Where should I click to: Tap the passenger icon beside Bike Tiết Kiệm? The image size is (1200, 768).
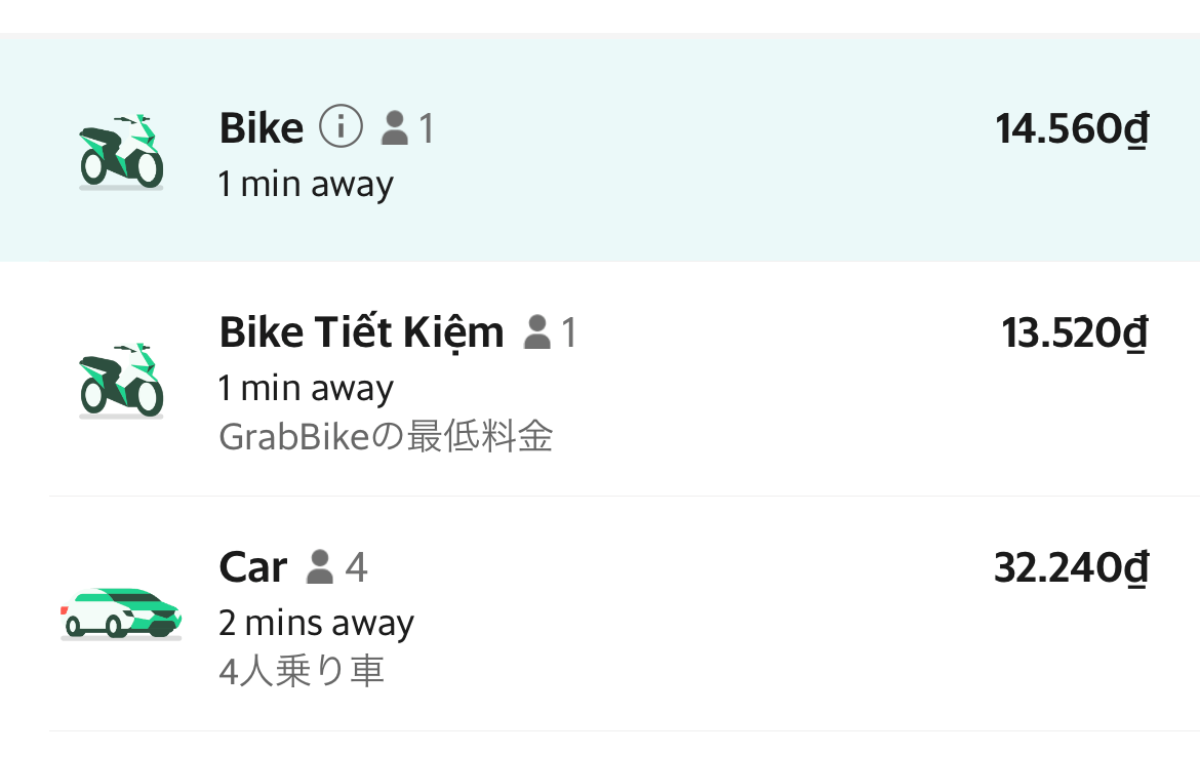click(538, 332)
